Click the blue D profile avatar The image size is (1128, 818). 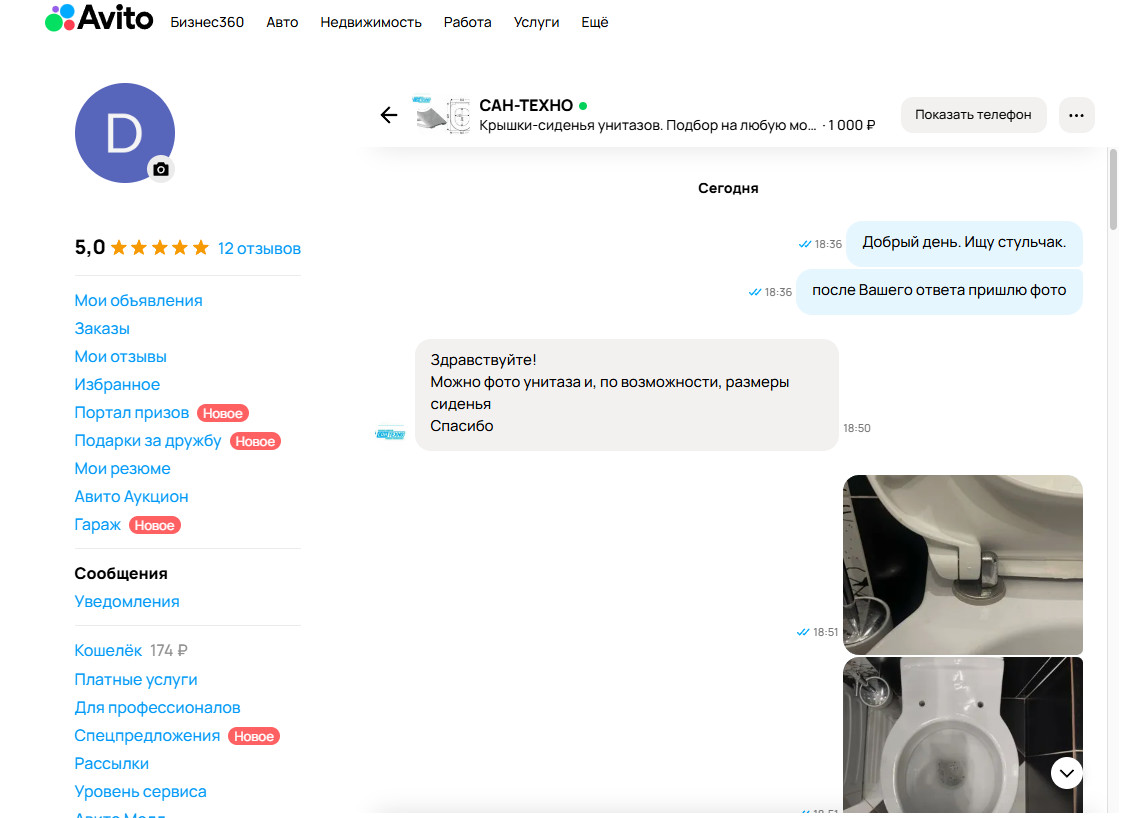[124, 133]
